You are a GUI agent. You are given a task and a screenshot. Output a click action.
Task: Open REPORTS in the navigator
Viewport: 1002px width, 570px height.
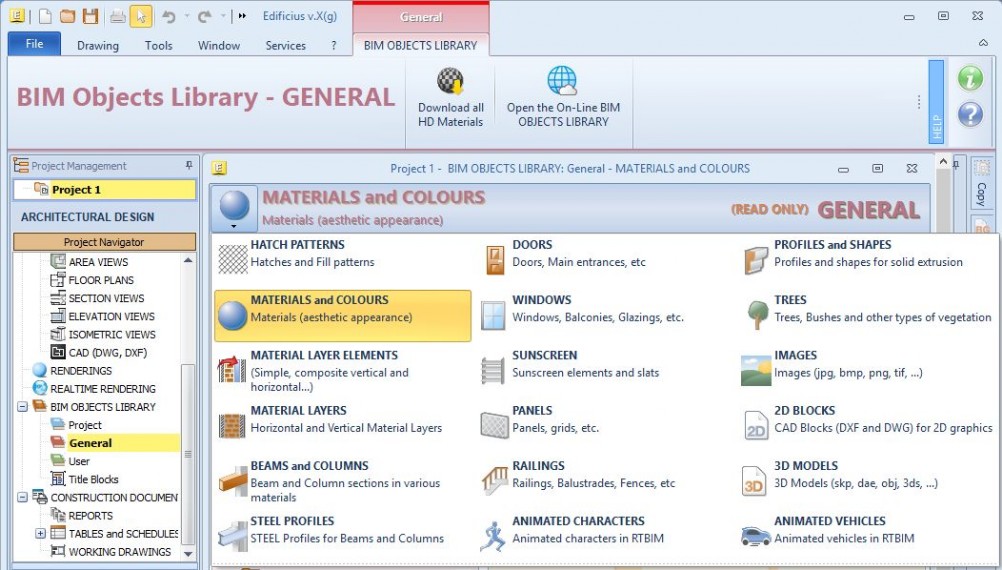click(x=90, y=516)
